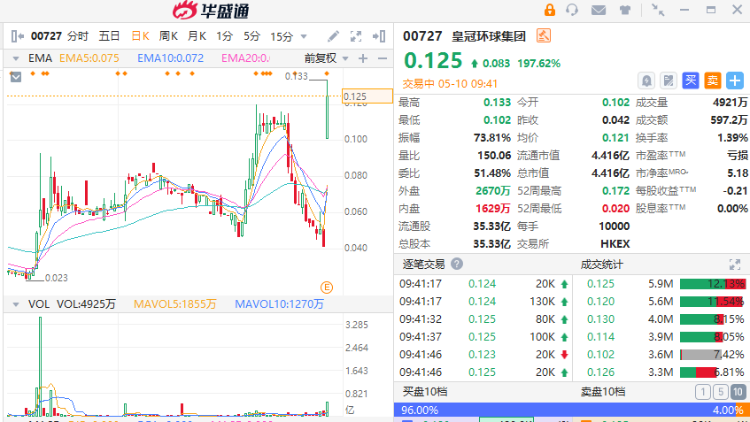Click the 华盛通 logo
This screenshot has width=750, height=422.
coord(211,10)
